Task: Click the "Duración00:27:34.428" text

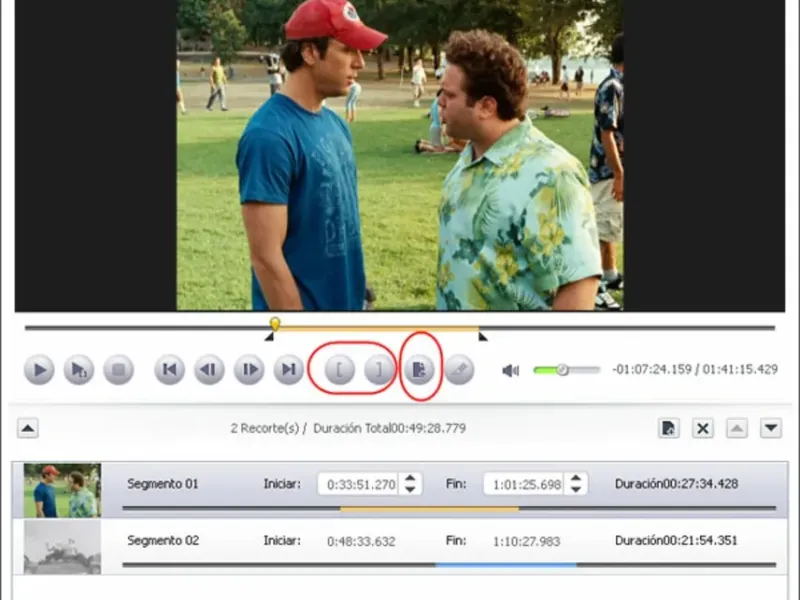Action: pos(677,484)
